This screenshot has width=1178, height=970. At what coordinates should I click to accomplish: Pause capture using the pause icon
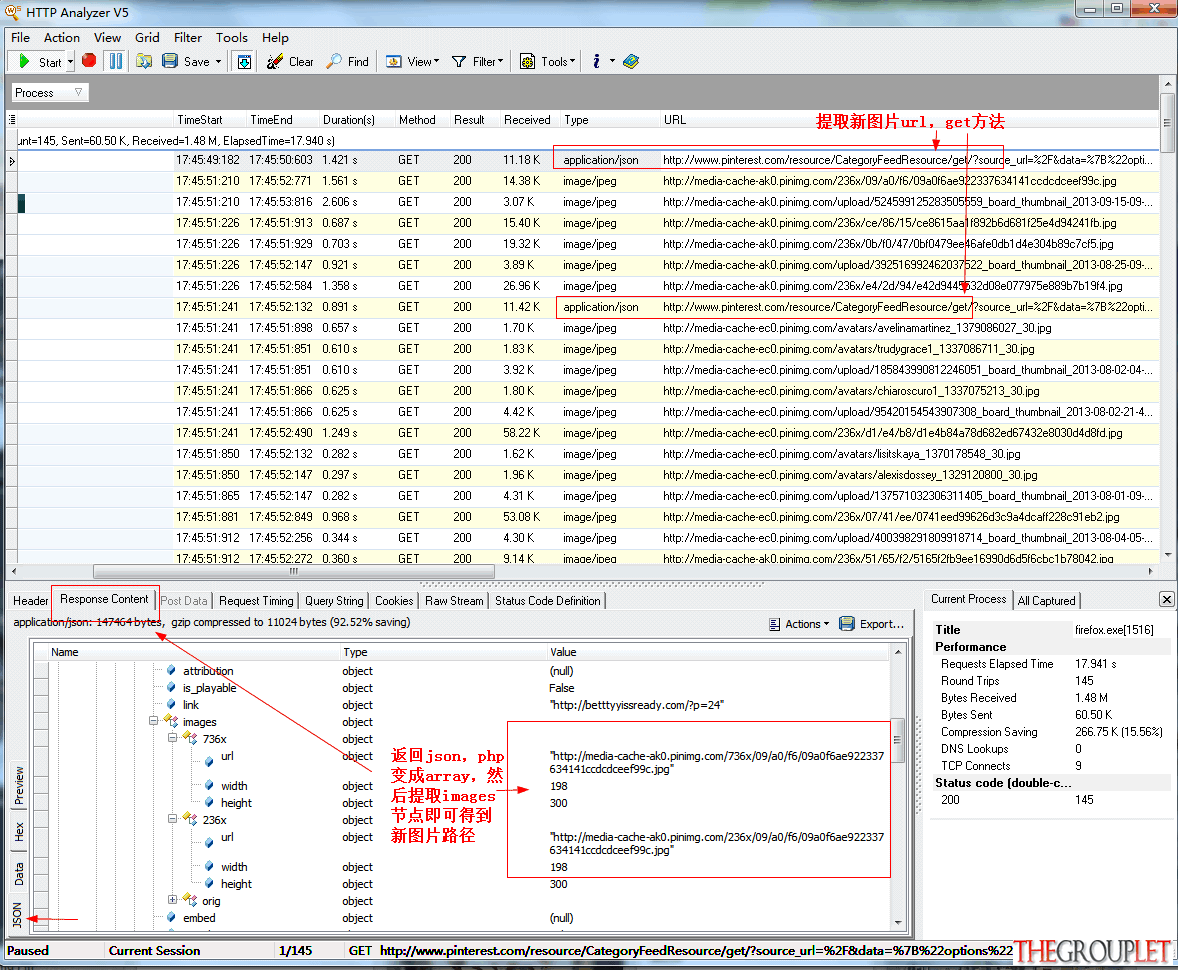click(x=116, y=62)
